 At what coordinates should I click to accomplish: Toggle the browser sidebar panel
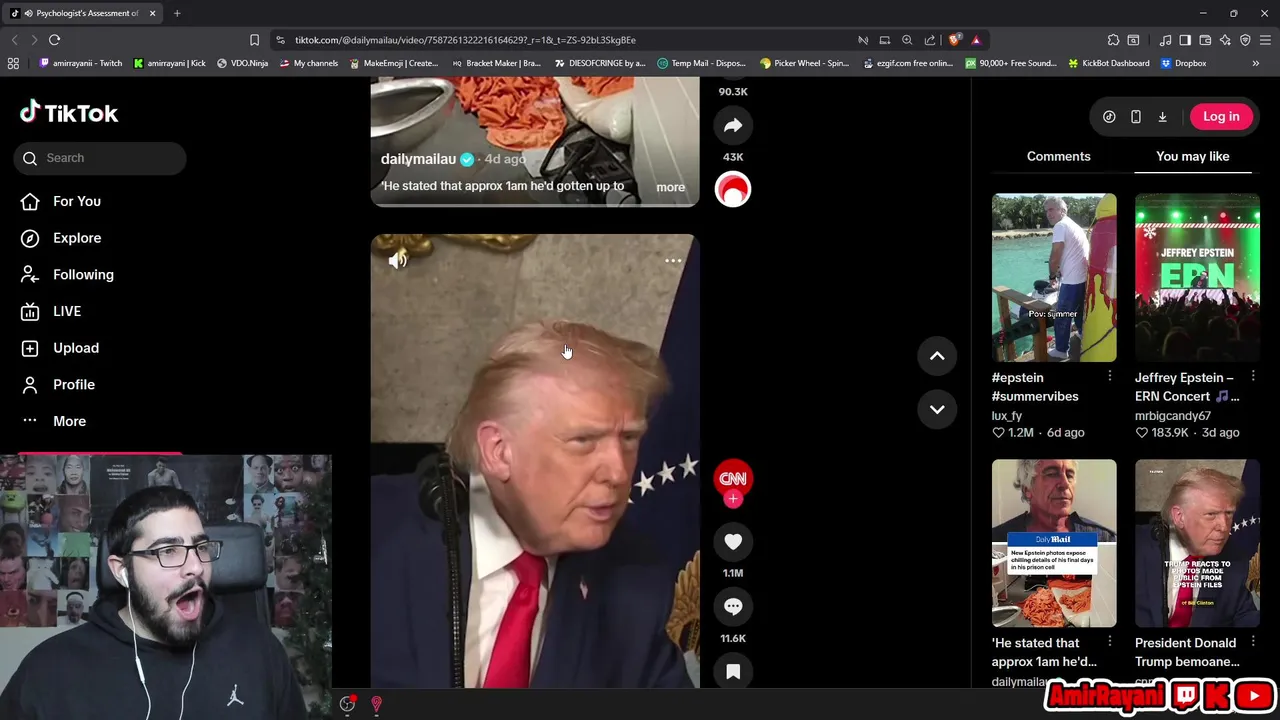(1185, 40)
